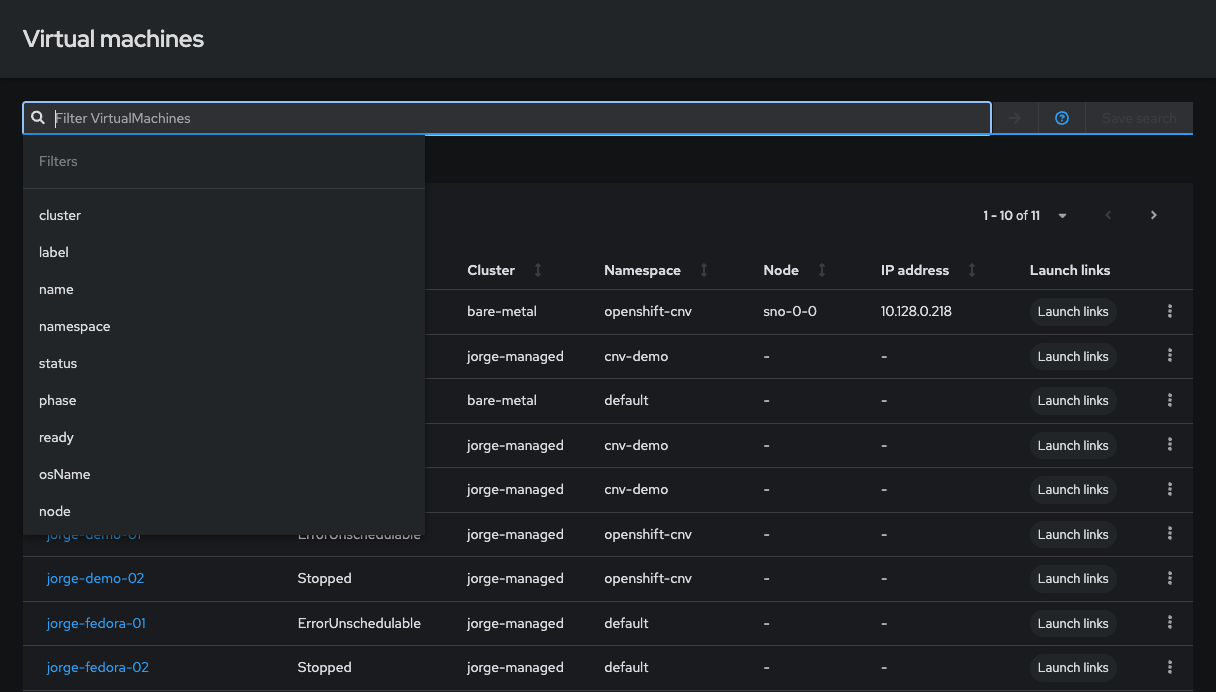
Task: Go to next page of results
Action: [x=1154, y=215]
